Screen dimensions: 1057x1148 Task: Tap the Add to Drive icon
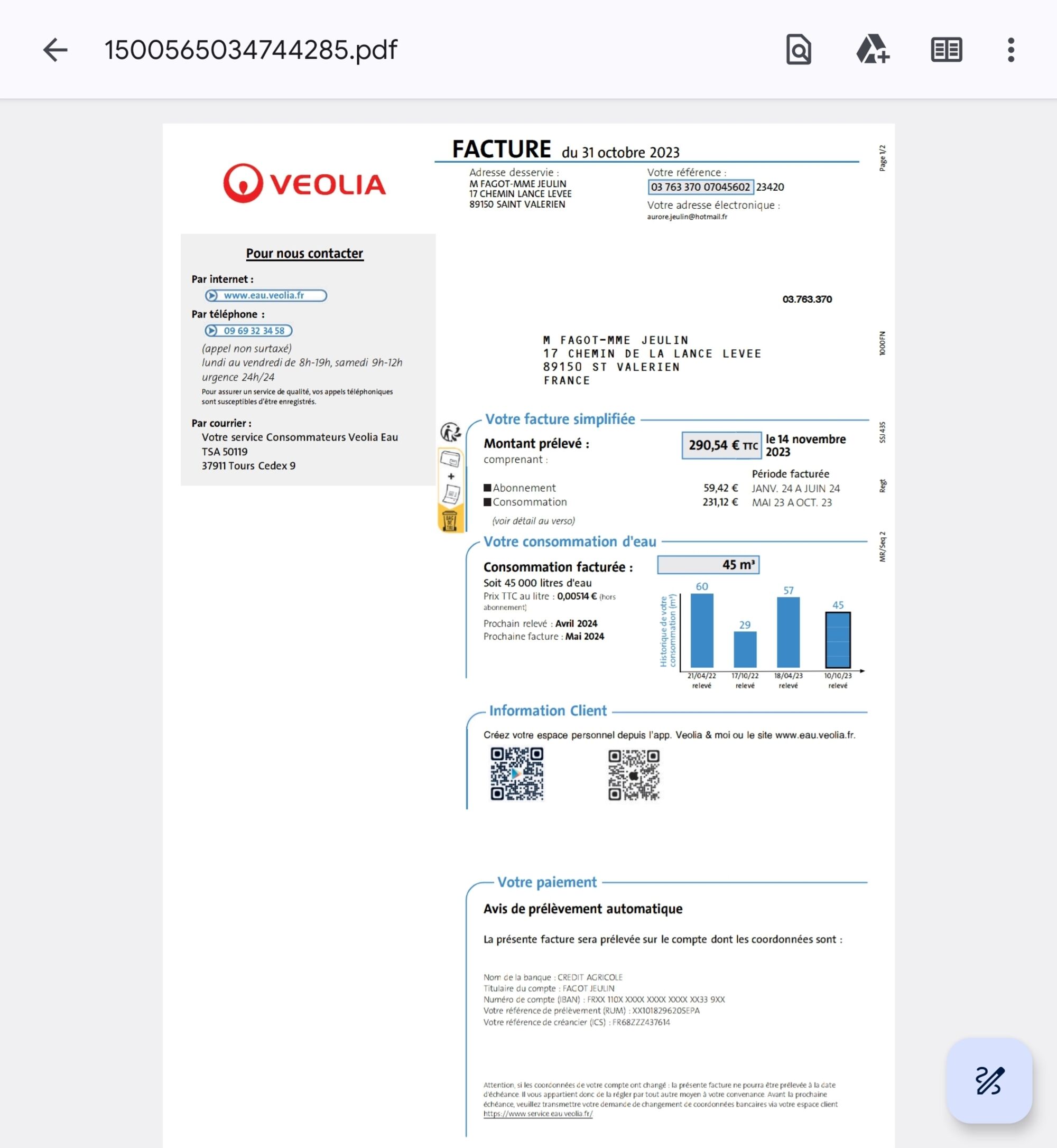872,50
